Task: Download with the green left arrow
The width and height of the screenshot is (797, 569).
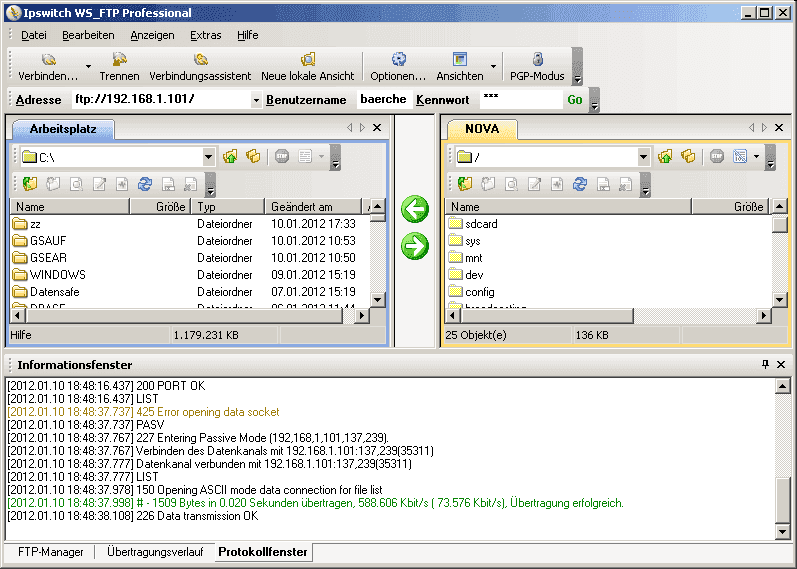Action: pos(415,209)
